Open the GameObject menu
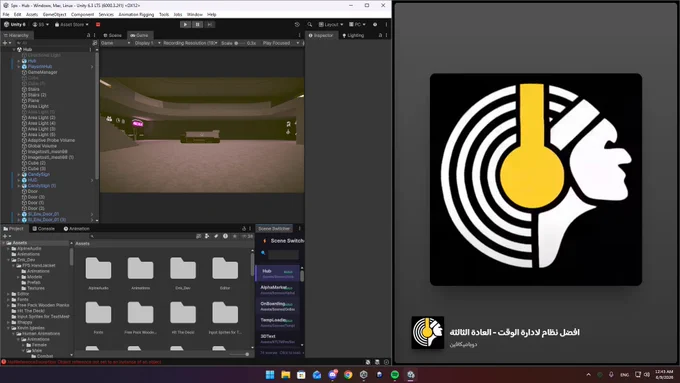 tap(55, 14)
